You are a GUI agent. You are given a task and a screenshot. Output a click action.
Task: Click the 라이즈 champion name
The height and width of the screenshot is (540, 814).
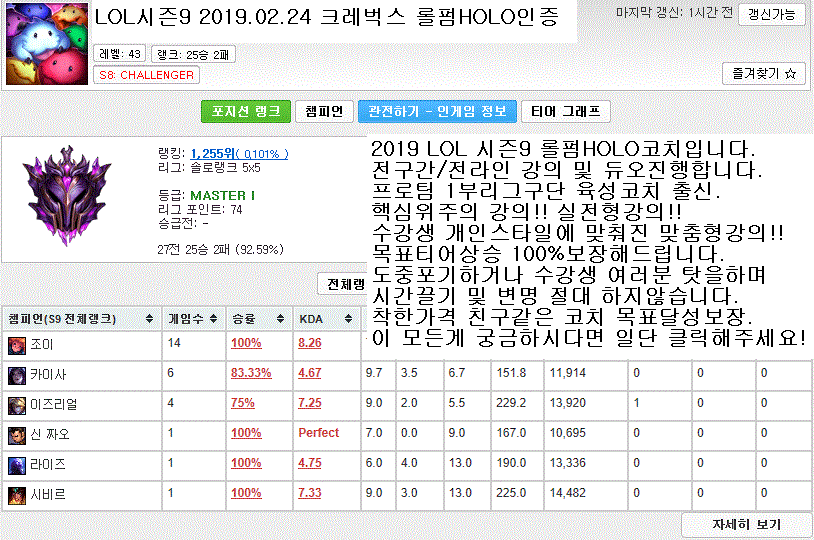coord(48,465)
